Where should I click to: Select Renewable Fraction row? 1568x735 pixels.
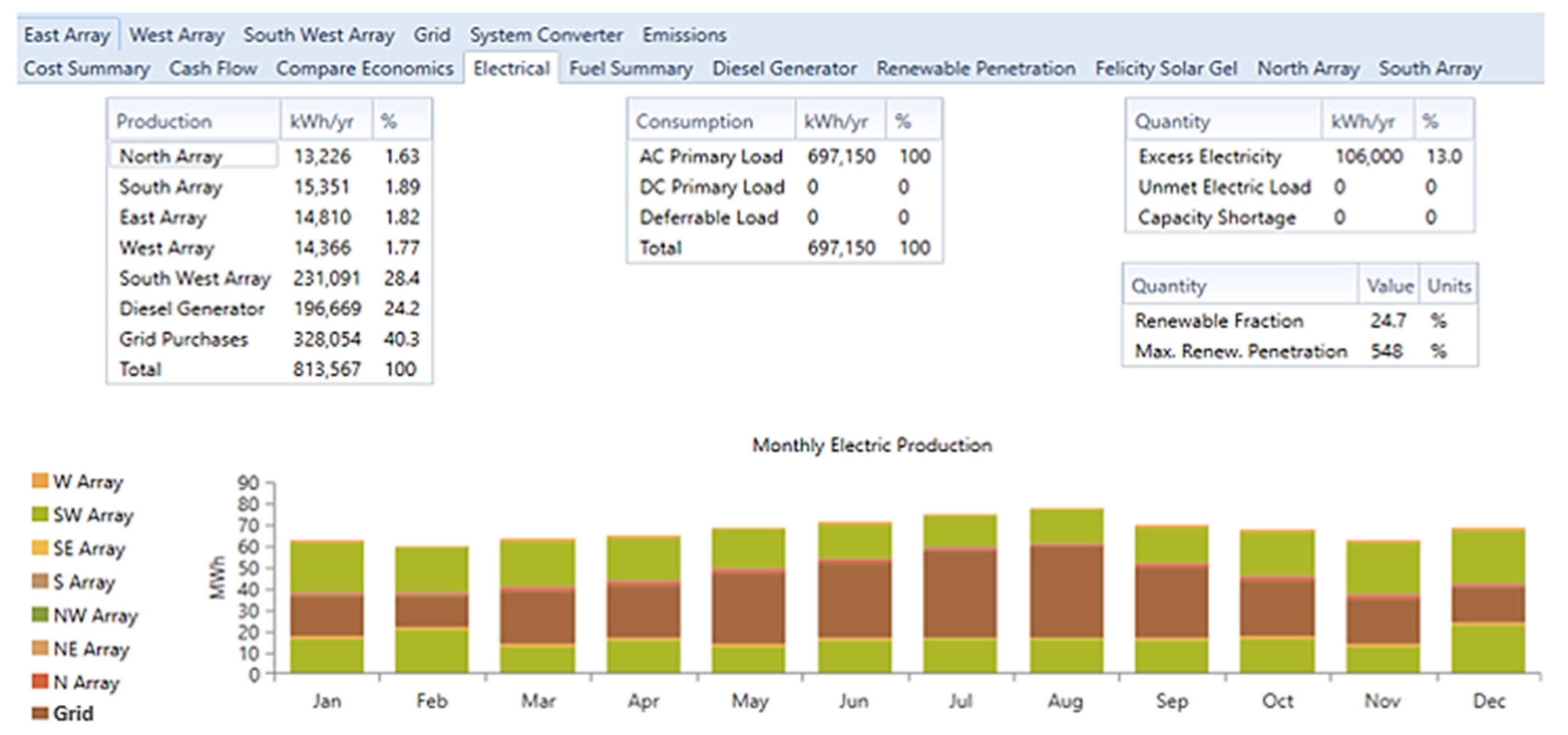click(x=1300, y=321)
